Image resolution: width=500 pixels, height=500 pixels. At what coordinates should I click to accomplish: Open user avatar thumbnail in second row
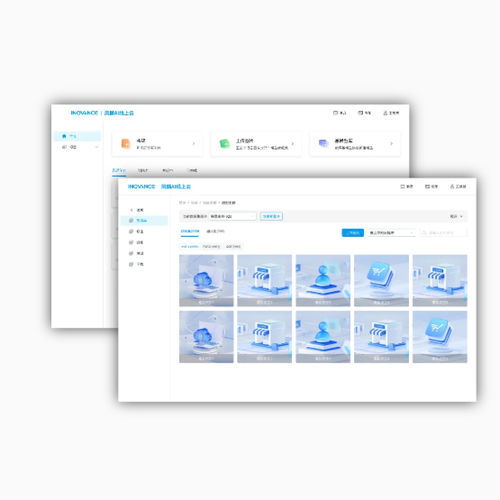point(323,337)
